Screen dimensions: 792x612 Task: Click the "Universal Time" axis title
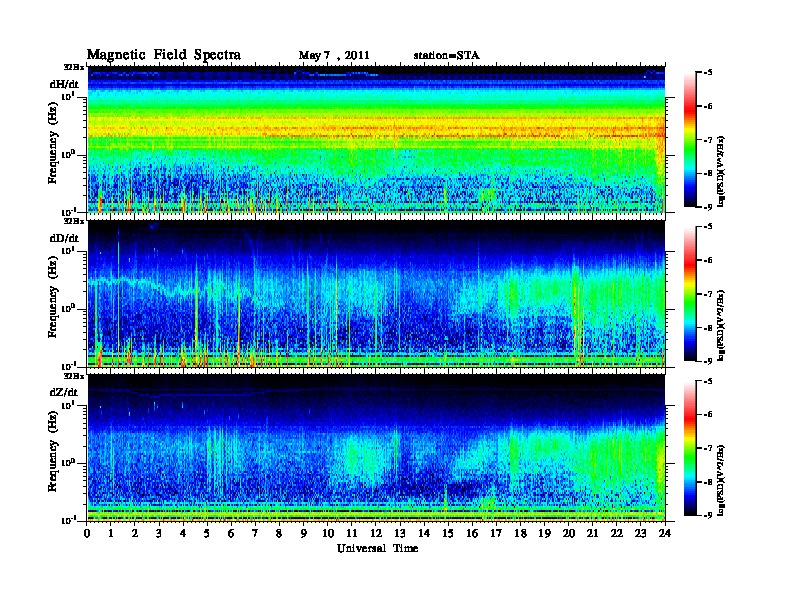point(377,548)
